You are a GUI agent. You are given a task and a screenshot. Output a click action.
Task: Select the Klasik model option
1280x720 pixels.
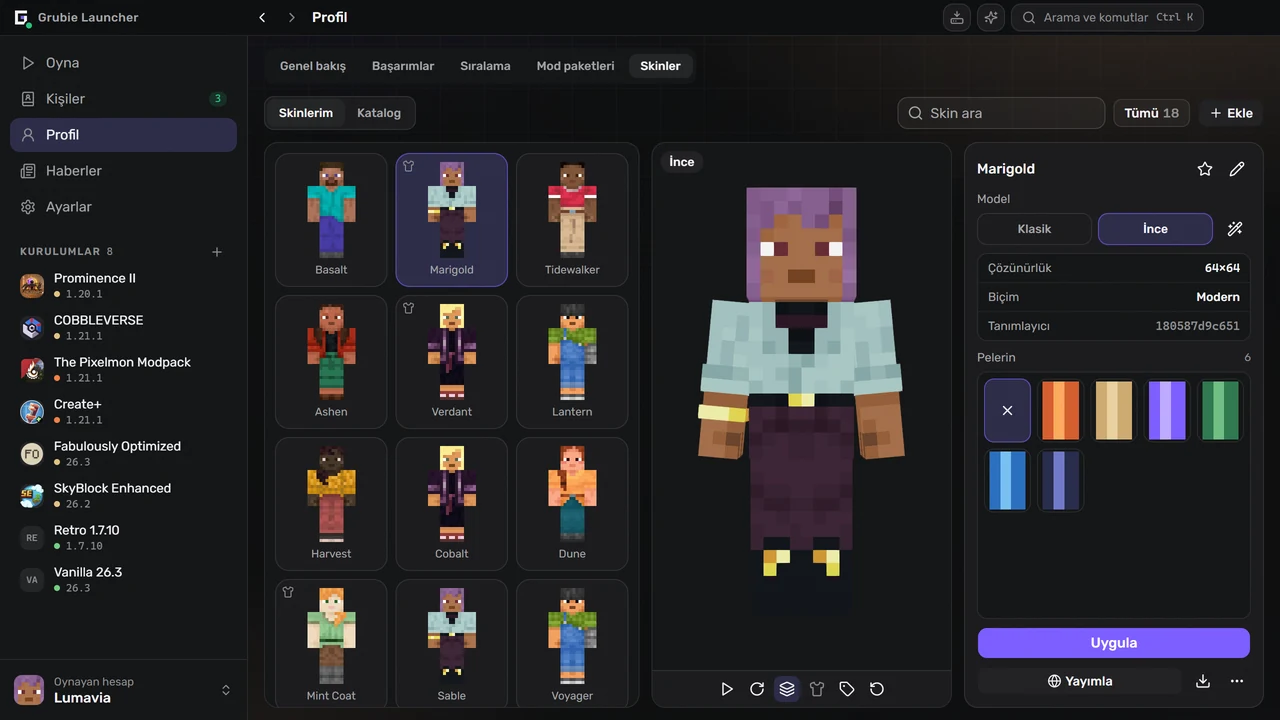1034,229
